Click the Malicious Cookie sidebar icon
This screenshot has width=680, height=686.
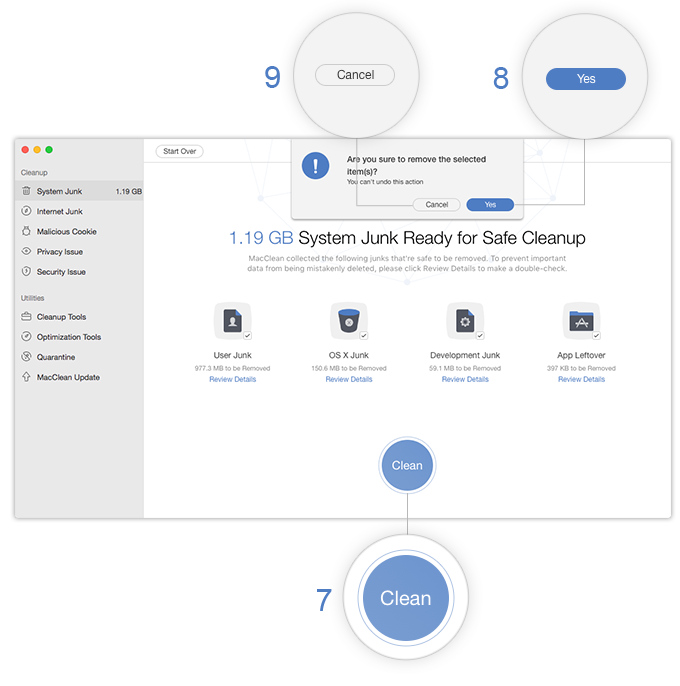click(x=27, y=231)
